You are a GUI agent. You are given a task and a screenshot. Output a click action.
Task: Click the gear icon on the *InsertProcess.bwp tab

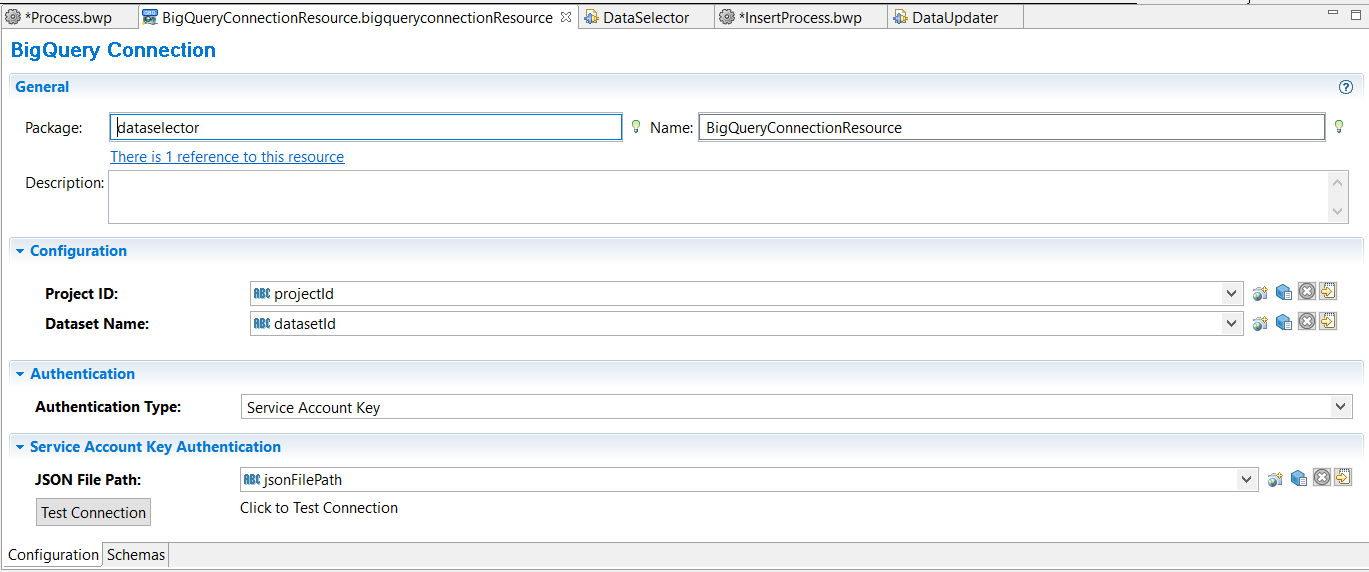[727, 17]
